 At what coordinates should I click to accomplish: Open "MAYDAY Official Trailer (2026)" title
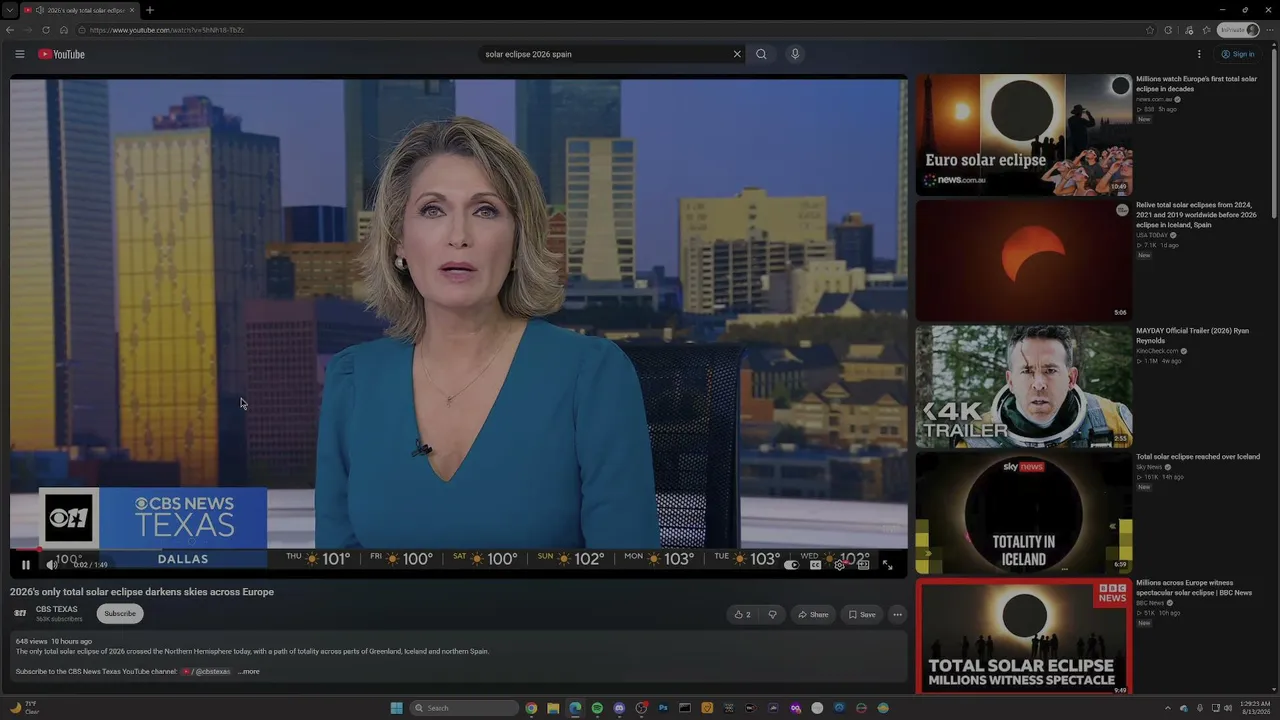pos(1192,335)
